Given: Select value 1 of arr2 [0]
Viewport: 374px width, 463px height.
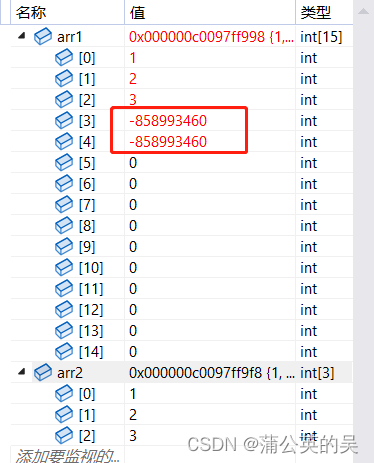Looking at the screenshot, I should (x=133, y=394).
